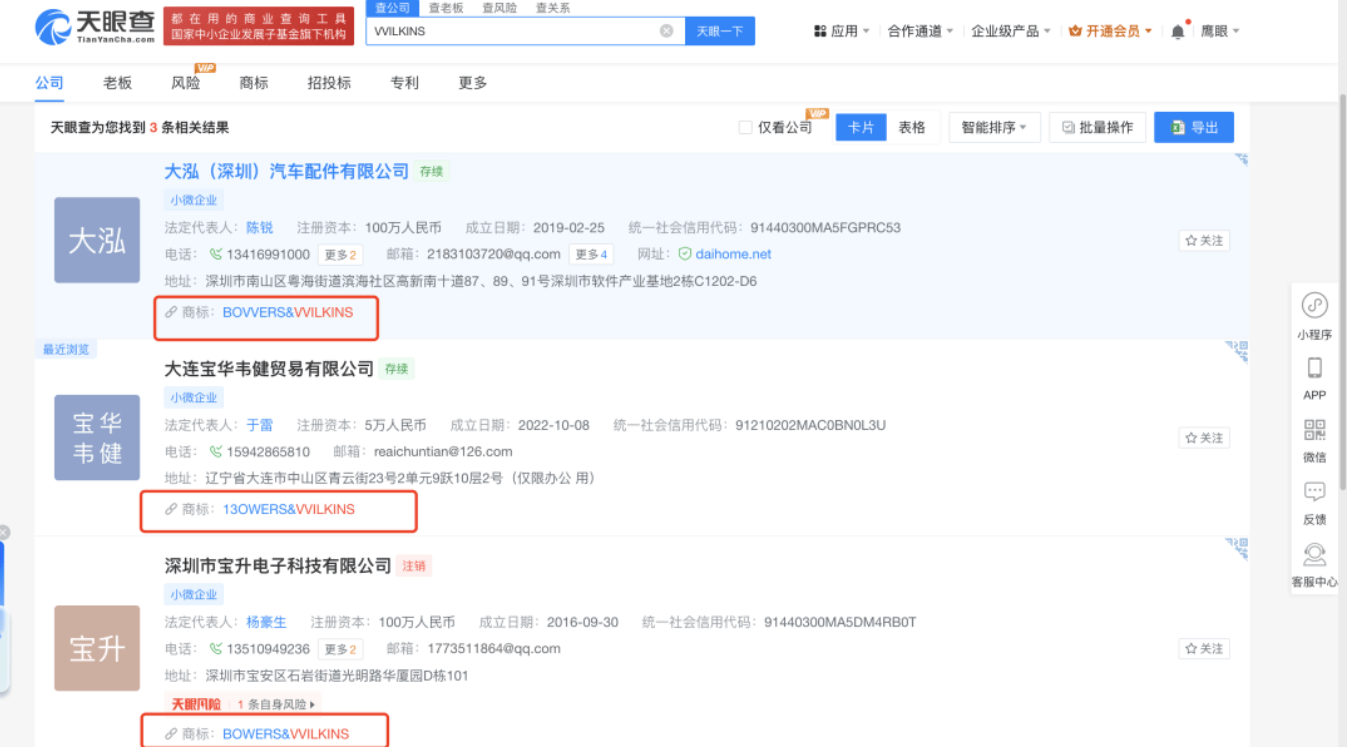Click the notification bell icon
The image size is (1348, 752).
[1177, 30]
